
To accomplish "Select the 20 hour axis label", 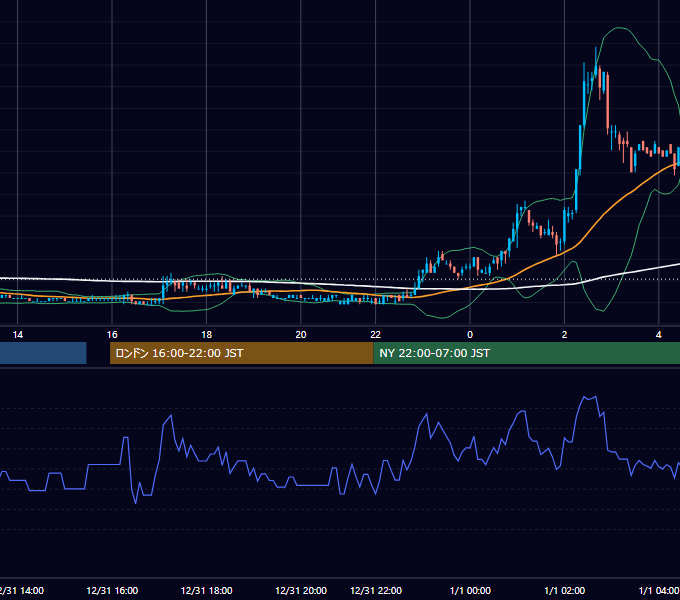I will (x=301, y=335).
